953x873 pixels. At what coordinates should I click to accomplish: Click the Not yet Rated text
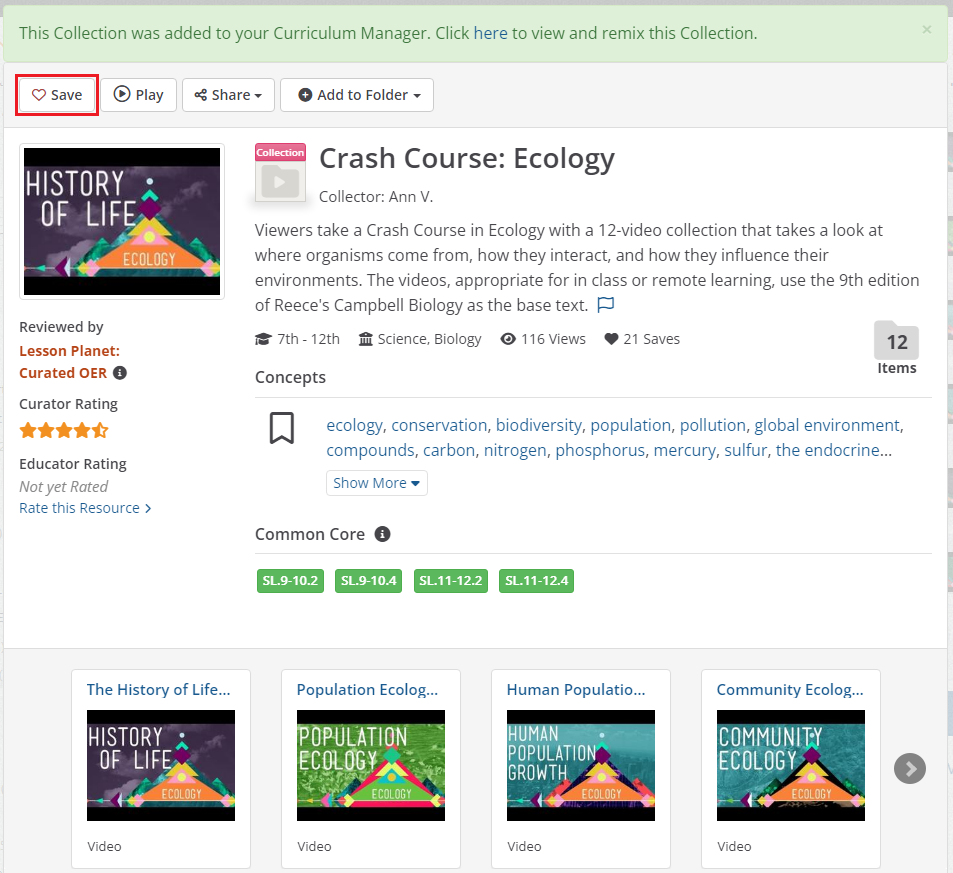tap(63, 486)
